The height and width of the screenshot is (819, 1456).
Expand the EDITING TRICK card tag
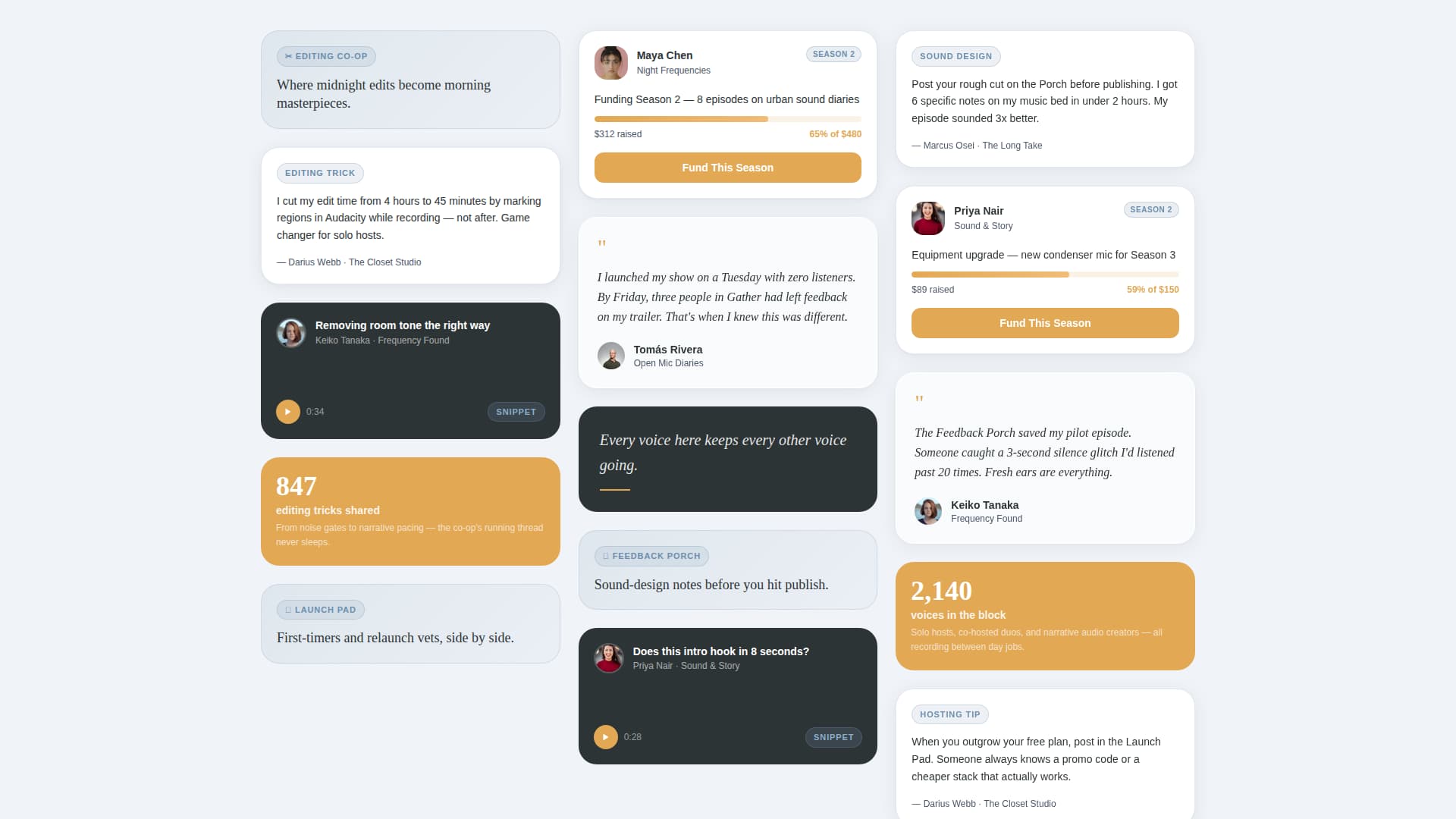pyautogui.click(x=320, y=173)
